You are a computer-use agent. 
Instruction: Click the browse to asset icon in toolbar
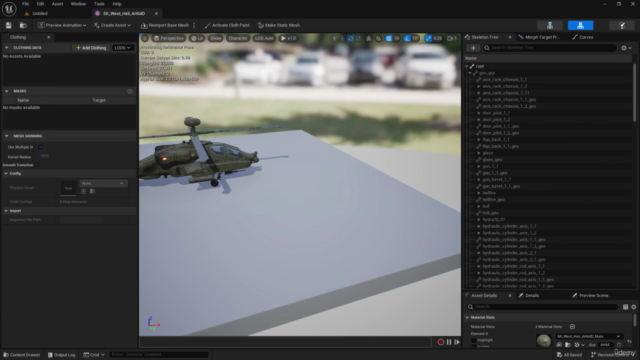coord(23,25)
